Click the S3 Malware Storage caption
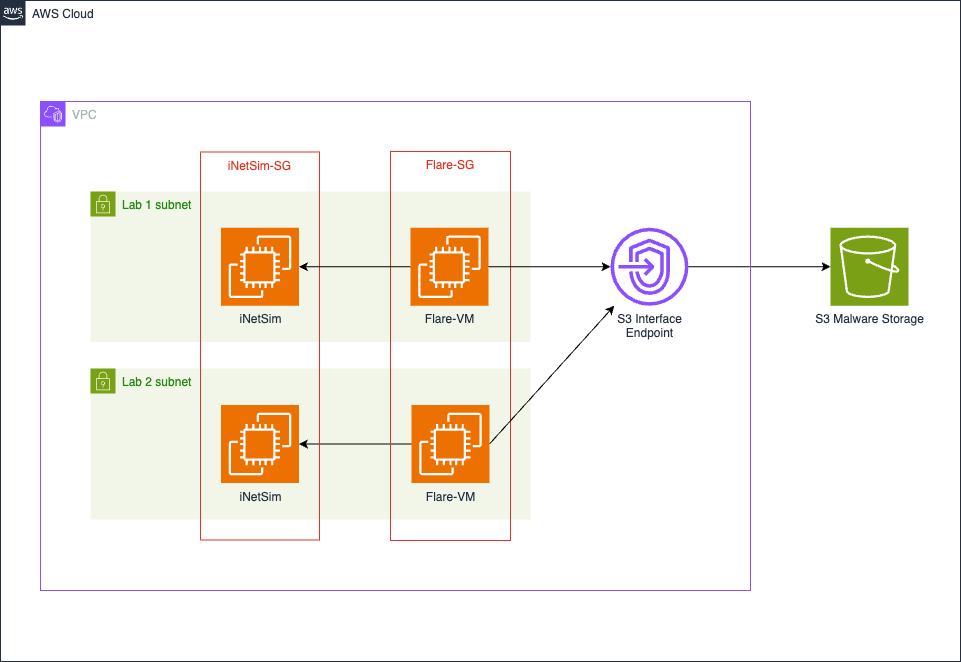 (x=869, y=319)
